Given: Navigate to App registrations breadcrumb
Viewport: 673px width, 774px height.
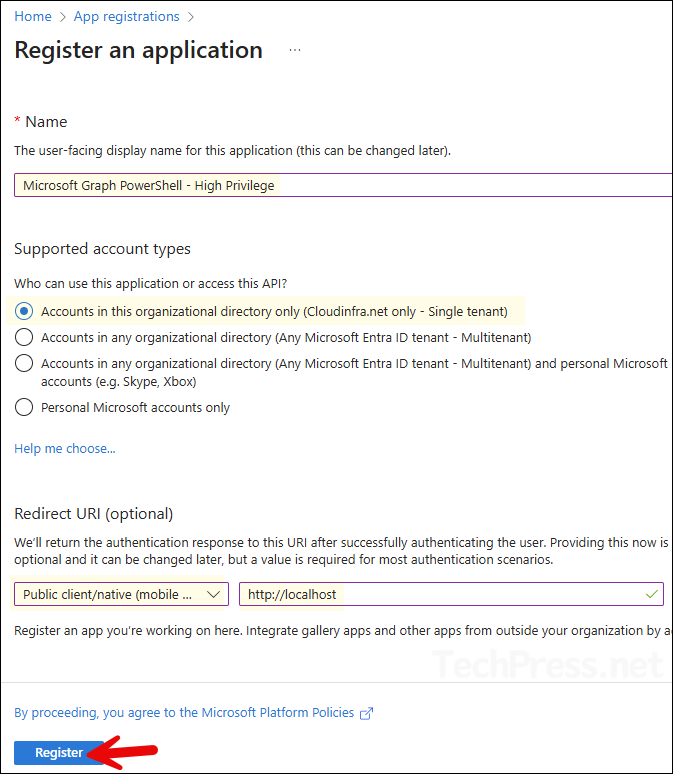Looking at the screenshot, I should pos(127,17).
